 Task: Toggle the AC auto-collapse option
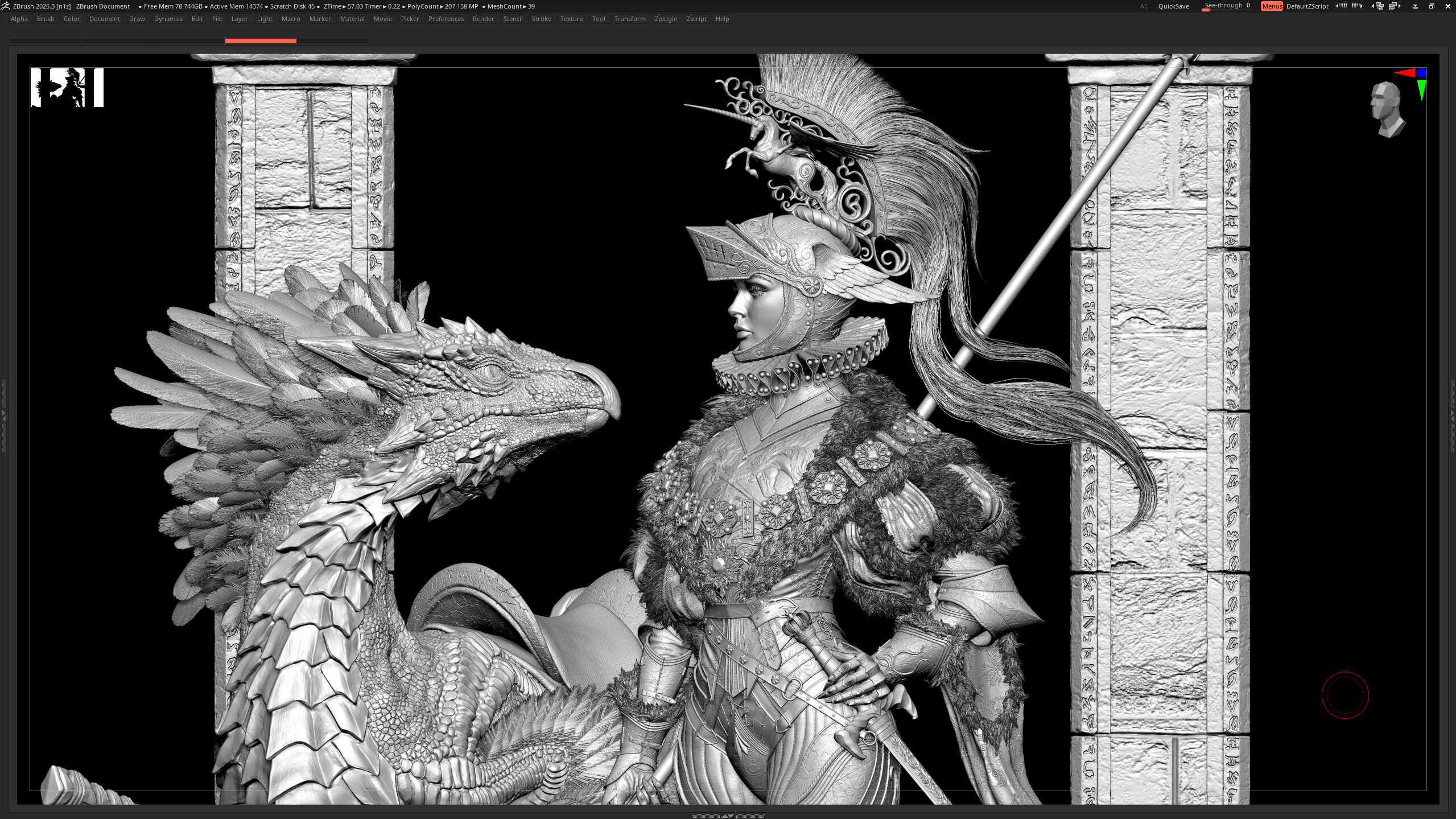1144,6
